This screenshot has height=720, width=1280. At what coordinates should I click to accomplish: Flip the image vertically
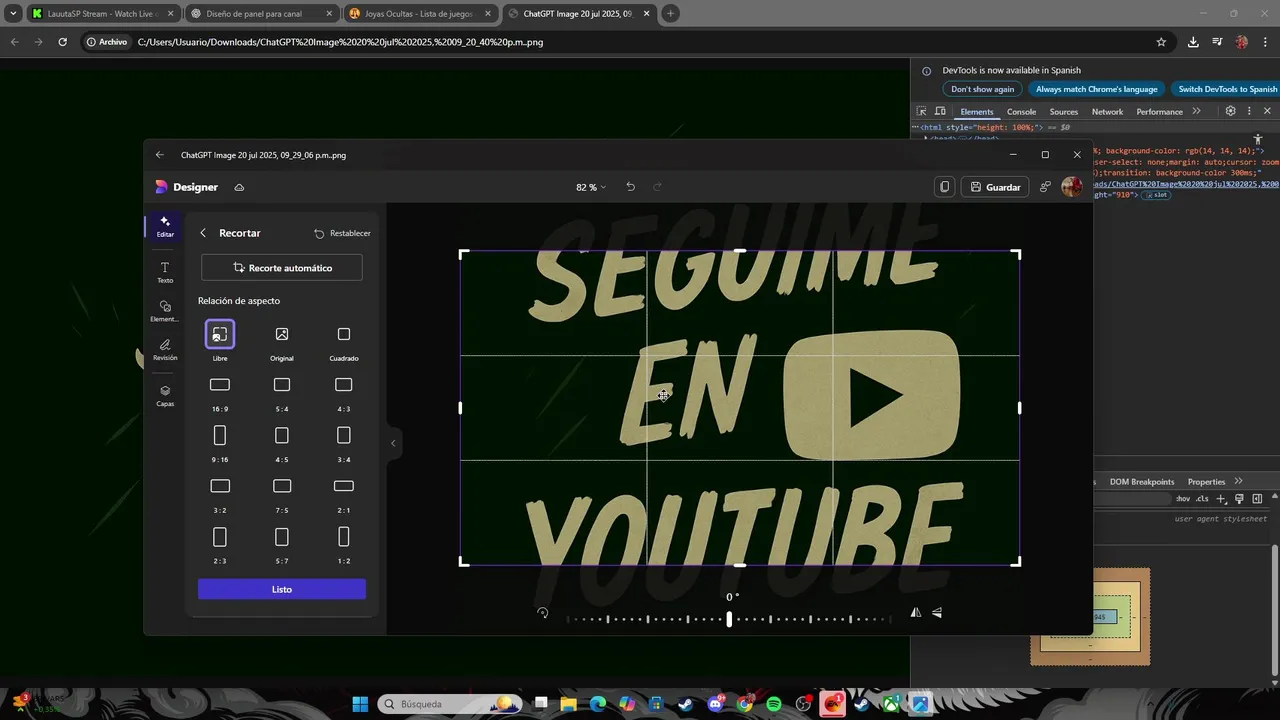[937, 613]
